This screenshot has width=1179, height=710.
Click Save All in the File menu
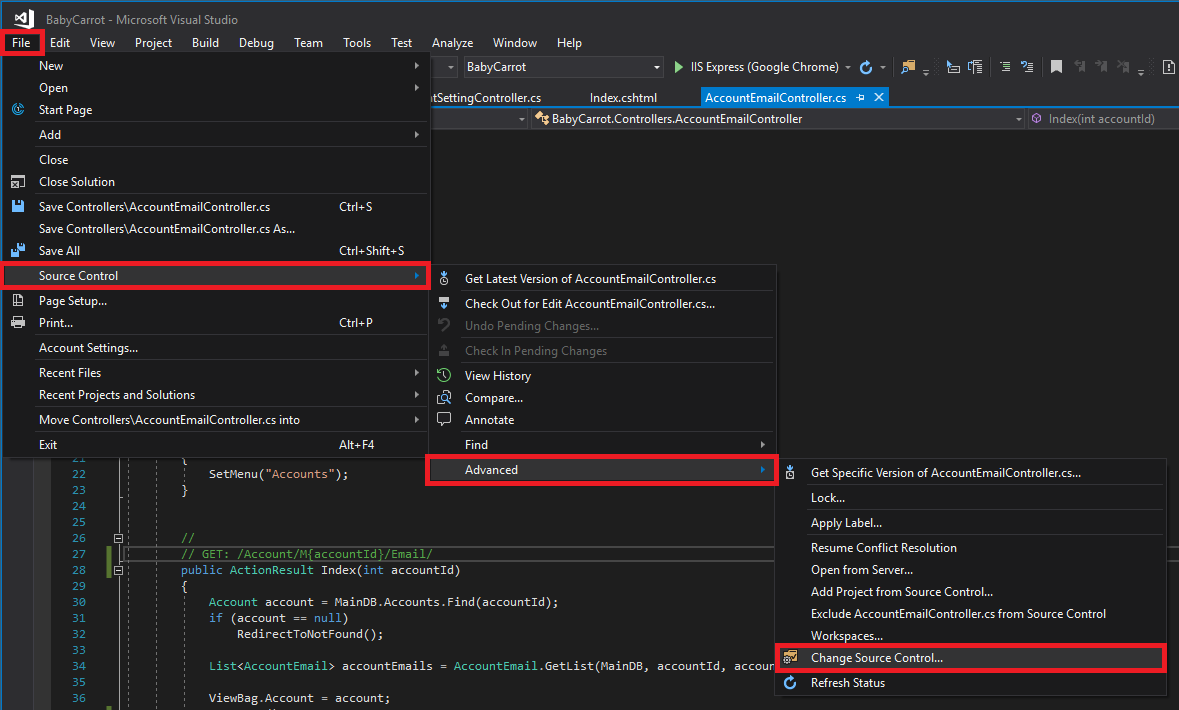pos(59,251)
